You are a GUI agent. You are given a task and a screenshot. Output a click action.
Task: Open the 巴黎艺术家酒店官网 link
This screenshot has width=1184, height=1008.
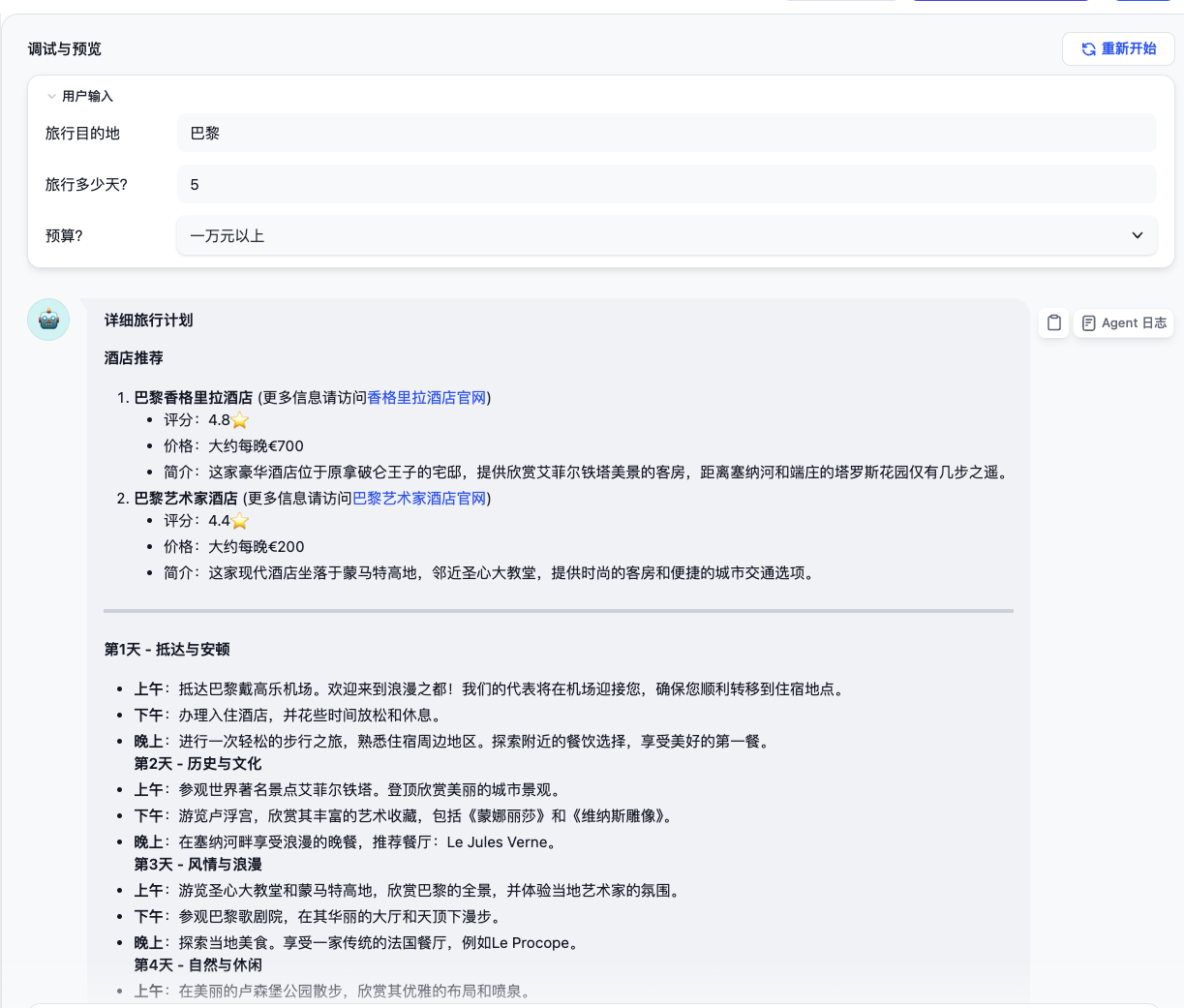418,498
